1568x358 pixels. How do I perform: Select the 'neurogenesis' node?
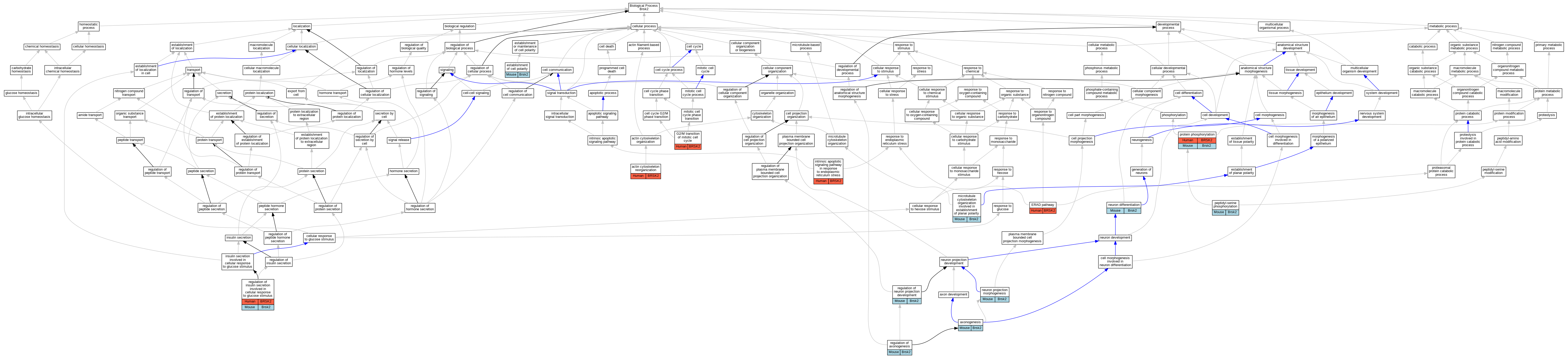tap(1142, 140)
